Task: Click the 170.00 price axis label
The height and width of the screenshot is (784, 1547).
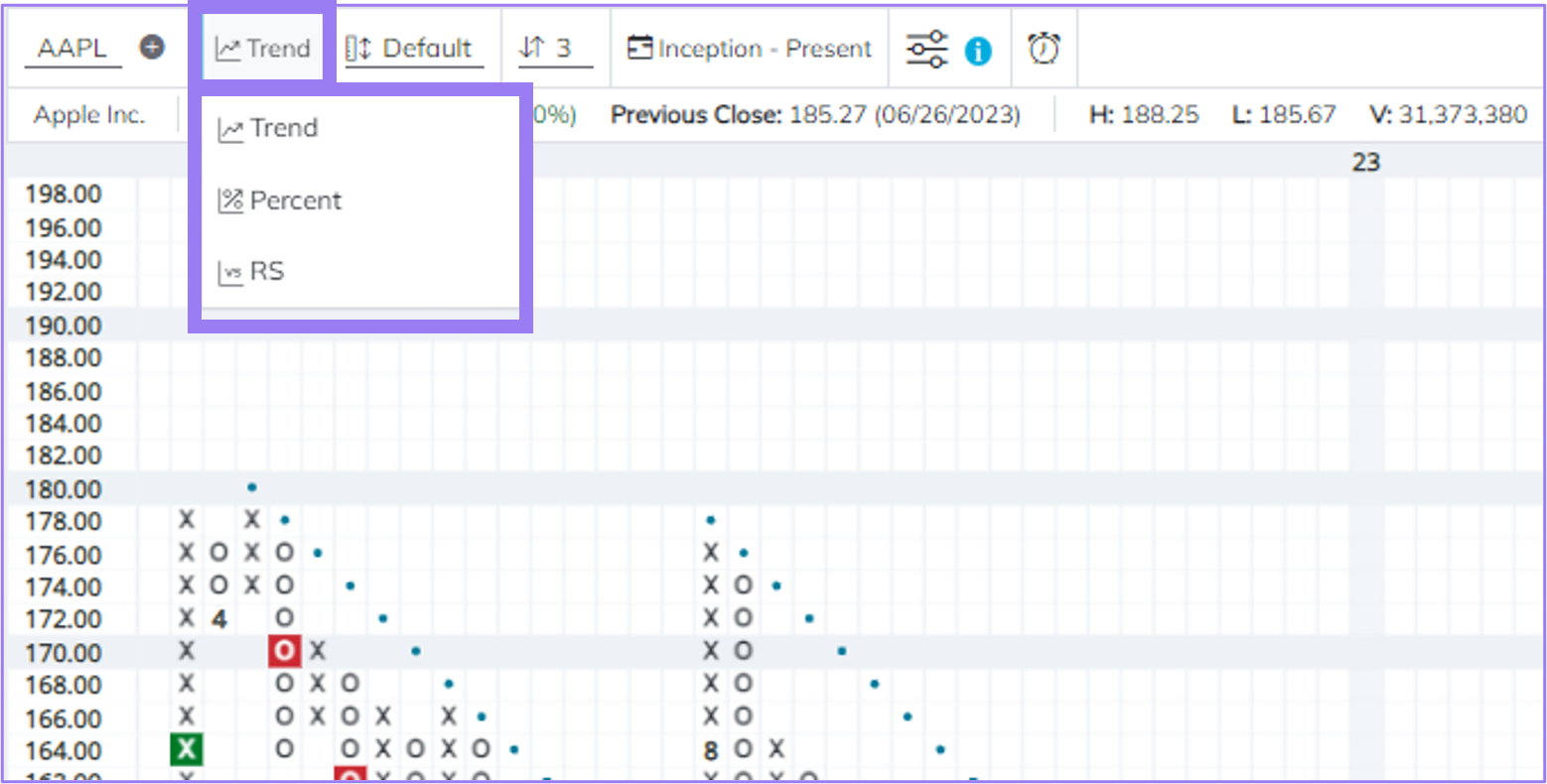Action: (x=64, y=653)
